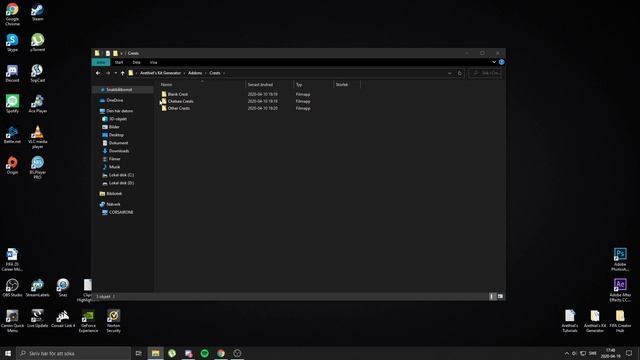This screenshot has width=640, height=360.
Task: Click Spotify icon on taskbar
Action: [204, 353]
